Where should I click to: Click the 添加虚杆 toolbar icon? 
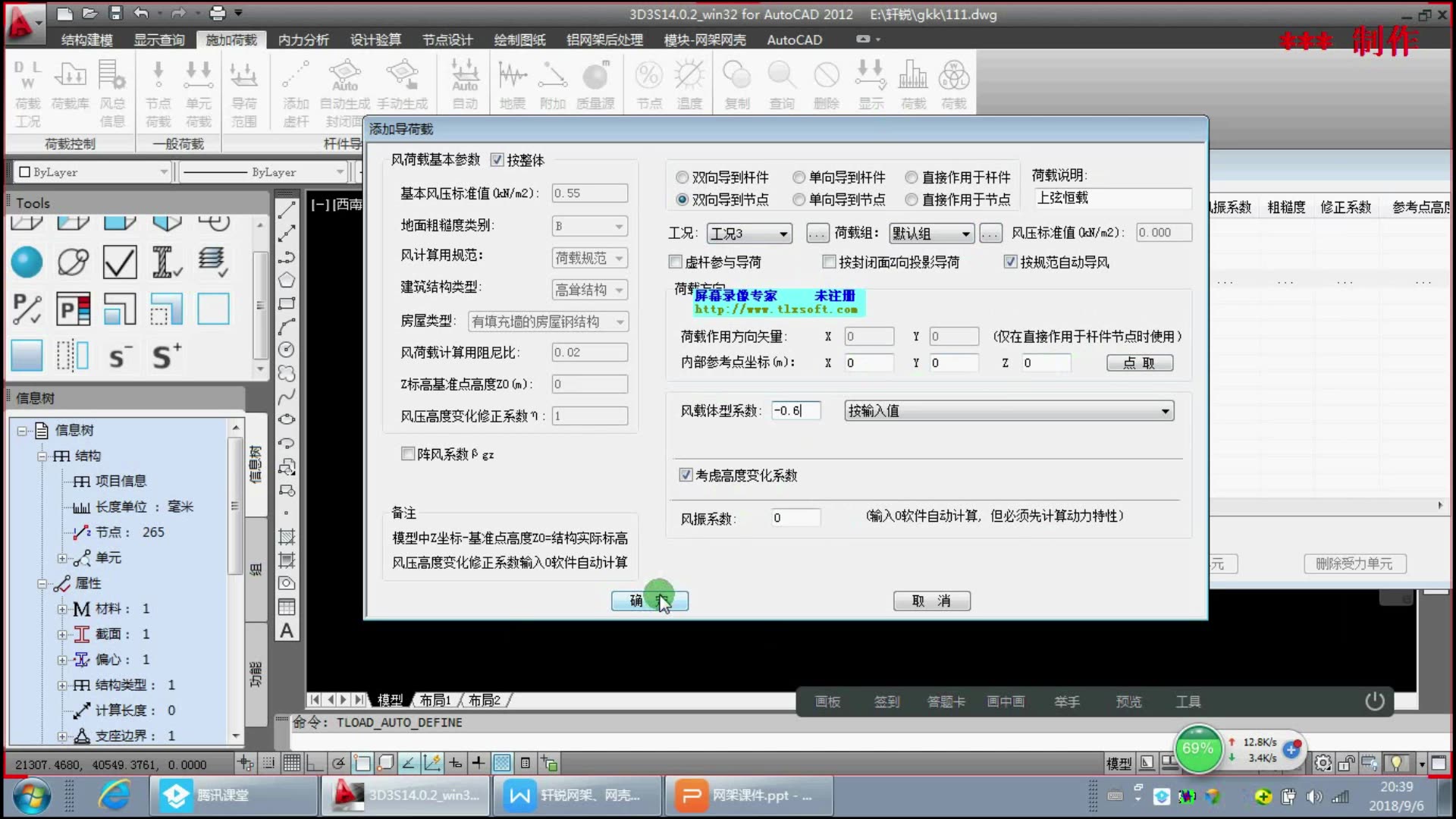295,83
